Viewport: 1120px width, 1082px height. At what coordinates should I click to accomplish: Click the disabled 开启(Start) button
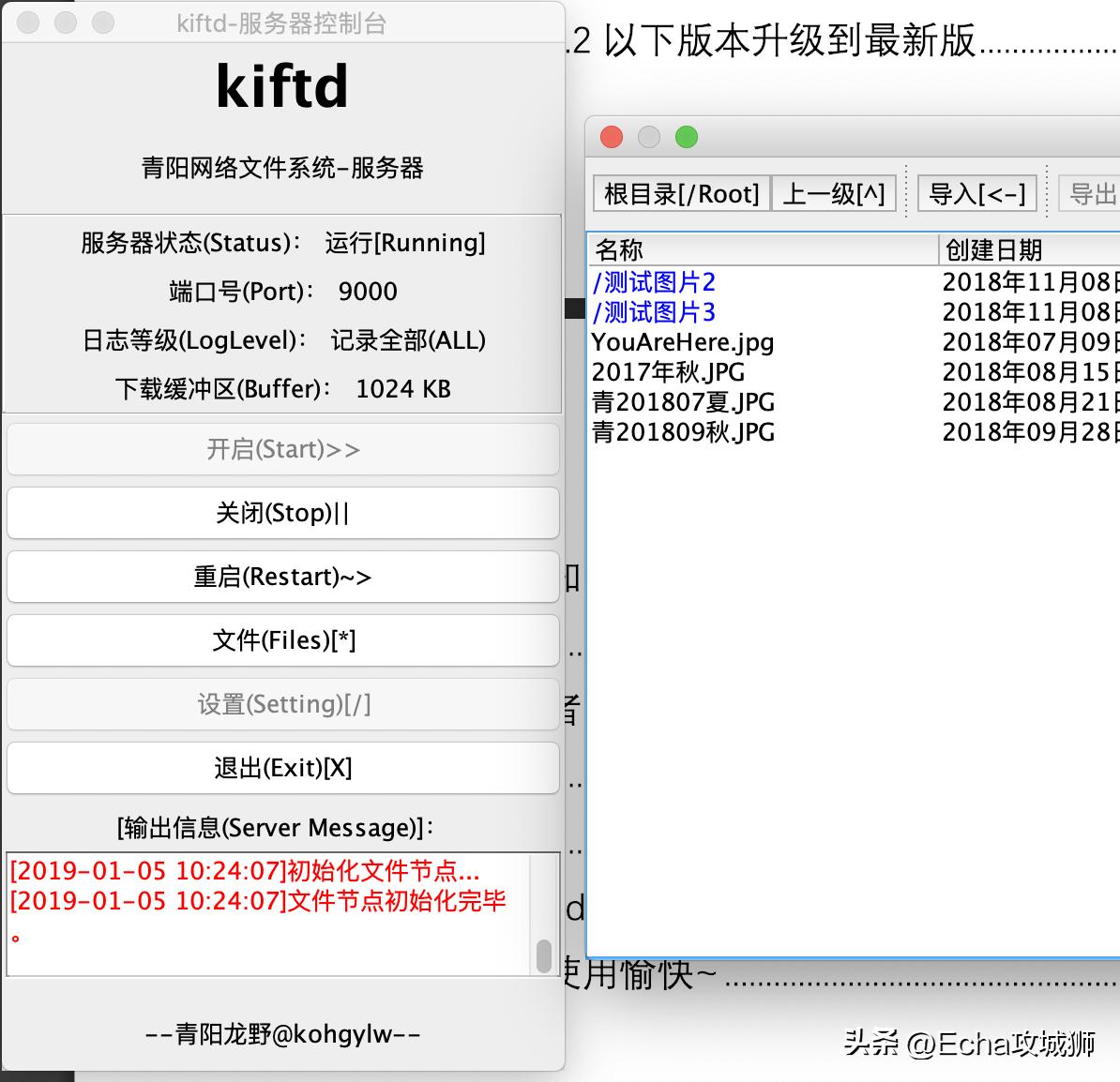pos(282,449)
